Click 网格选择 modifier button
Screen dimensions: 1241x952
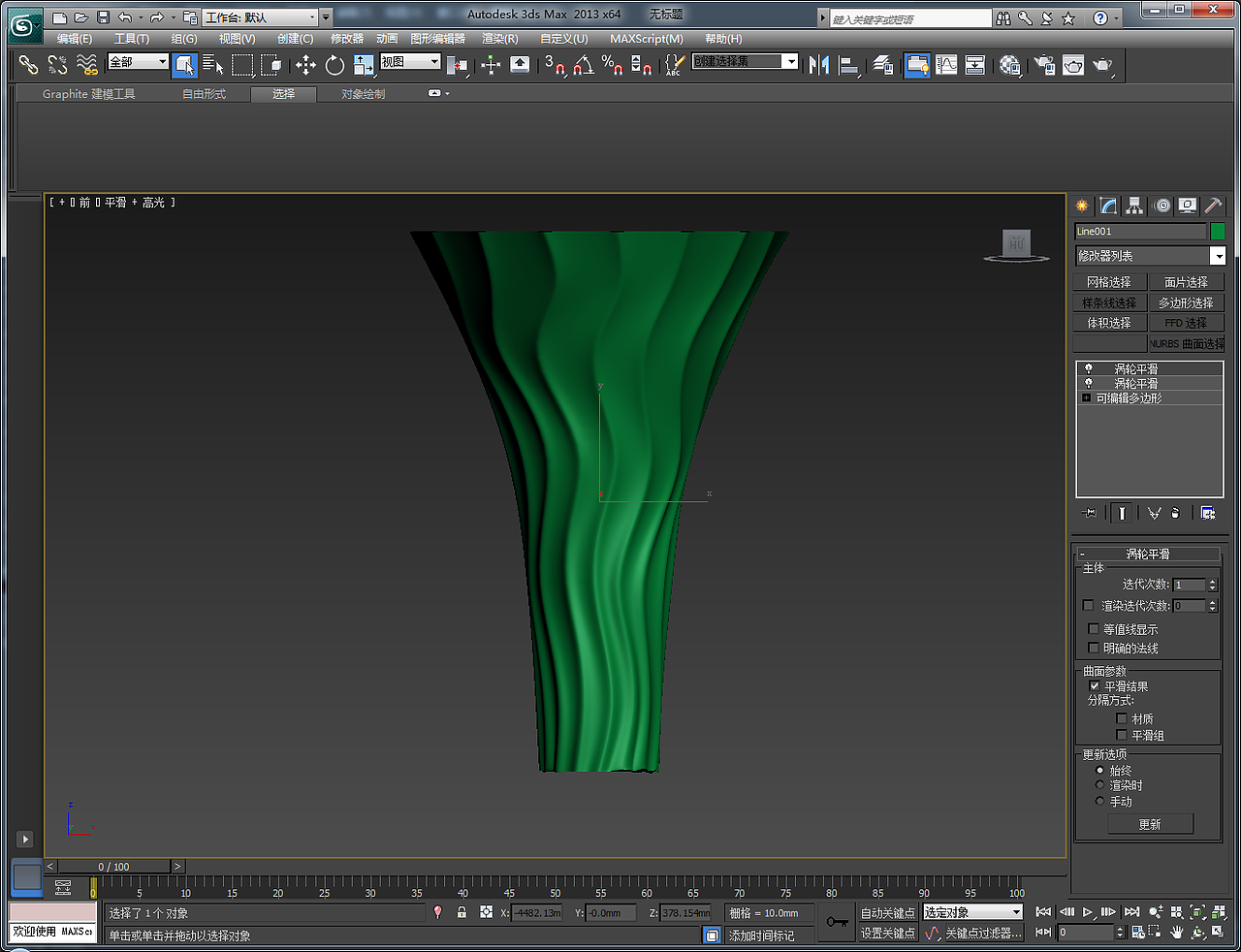pos(1109,282)
